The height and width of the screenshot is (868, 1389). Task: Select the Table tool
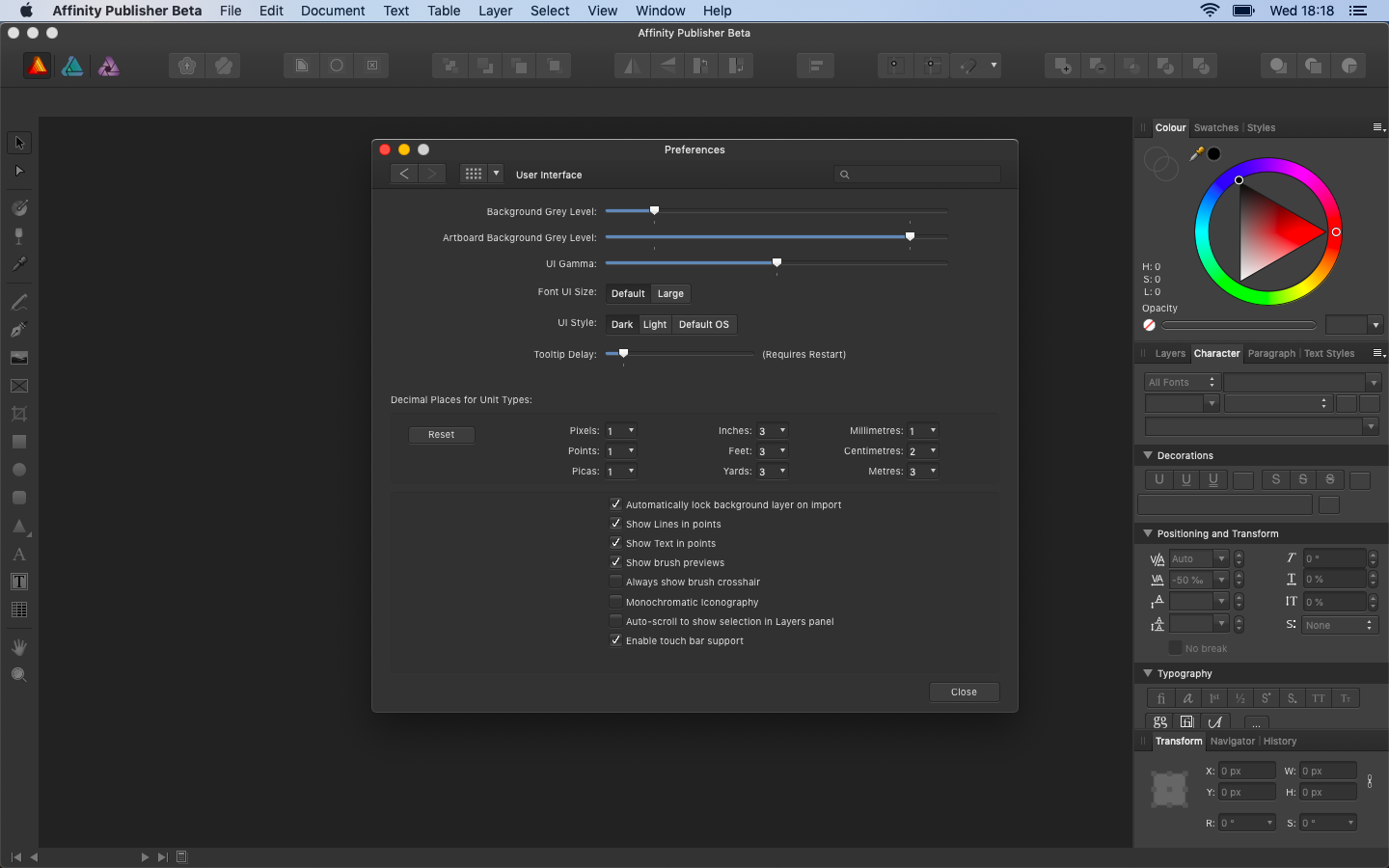click(x=19, y=610)
